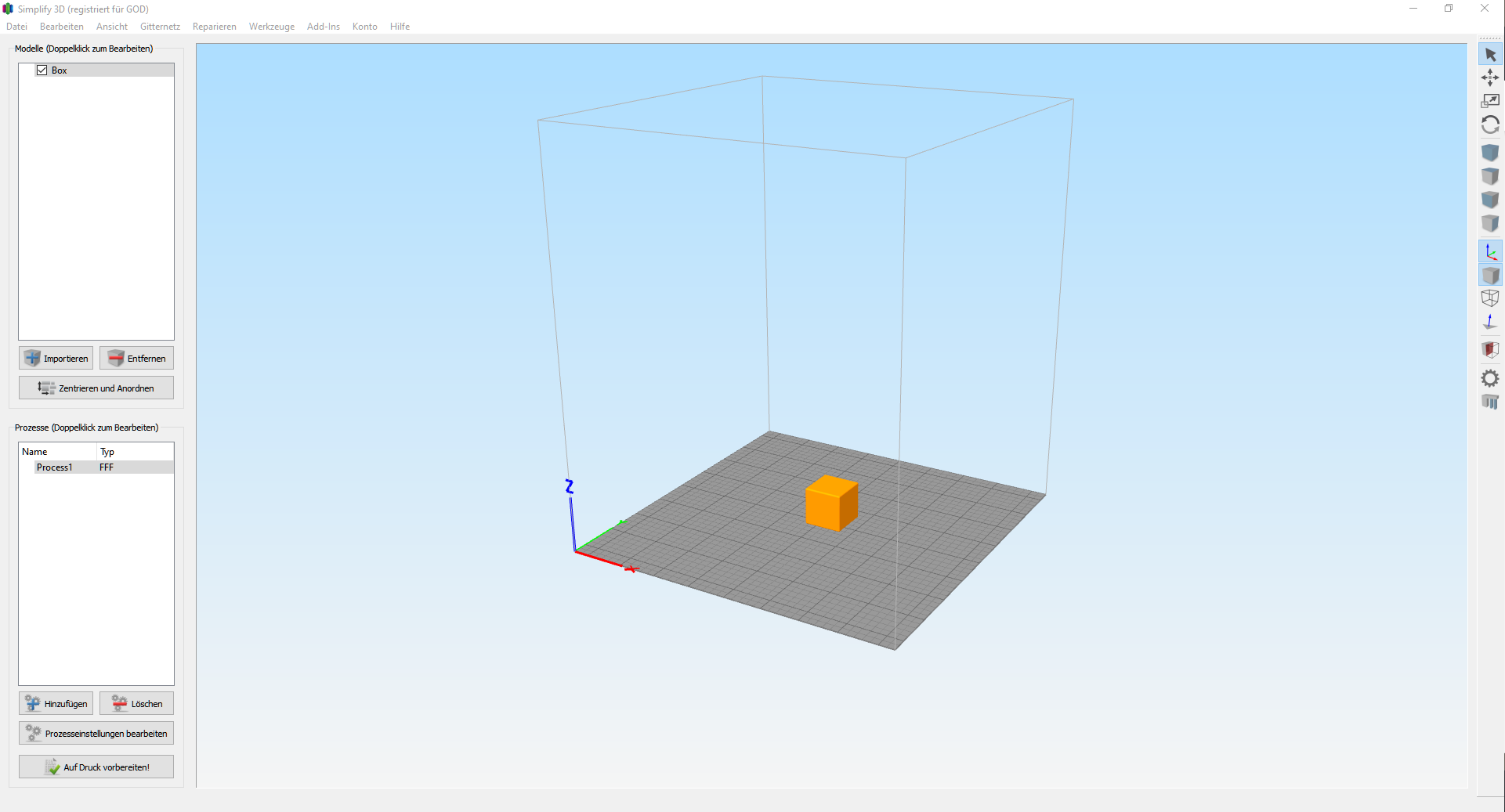
Task: Click Hinzufügen process button
Action: [x=56, y=703]
